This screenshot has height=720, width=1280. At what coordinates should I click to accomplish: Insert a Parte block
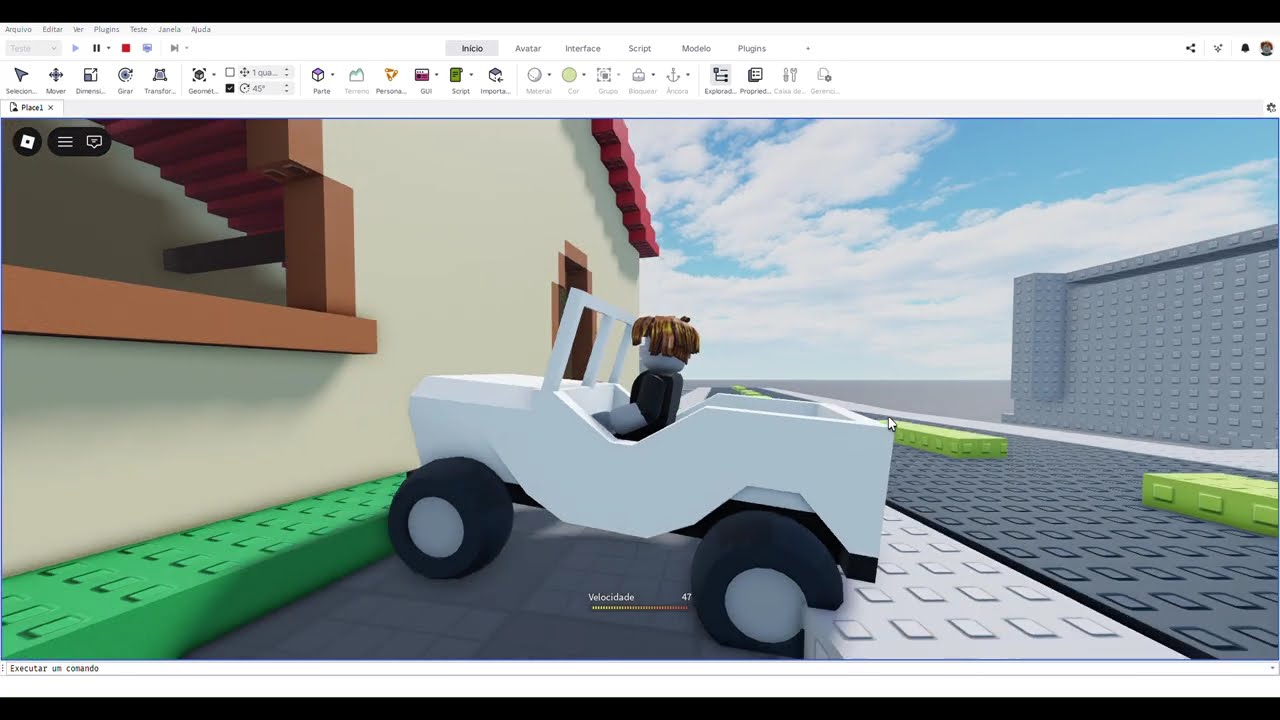(x=318, y=80)
